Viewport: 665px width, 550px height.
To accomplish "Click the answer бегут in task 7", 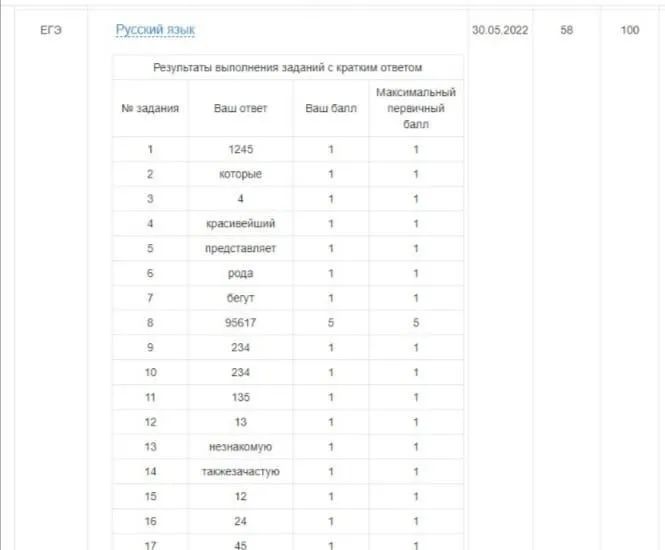I will (240, 298).
